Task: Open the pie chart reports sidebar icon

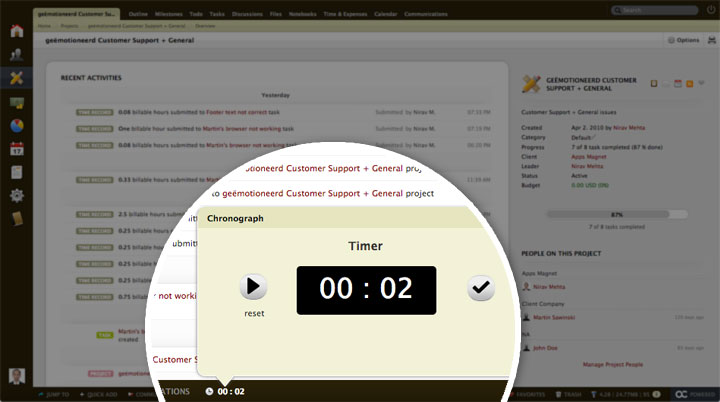Action: (17, 125)
